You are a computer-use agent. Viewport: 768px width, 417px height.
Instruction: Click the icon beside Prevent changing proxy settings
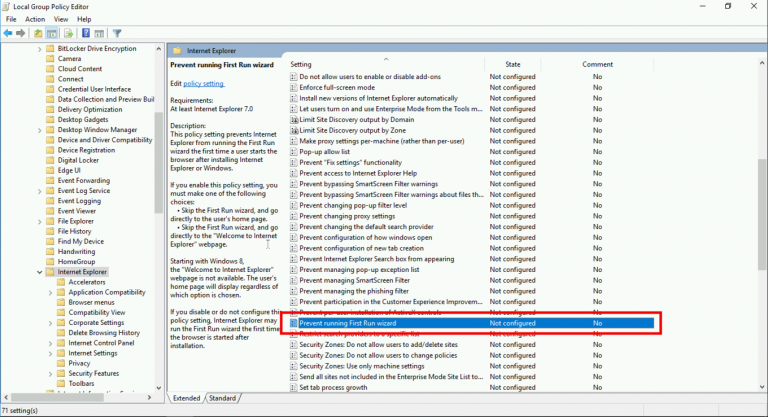pos(293,216)
